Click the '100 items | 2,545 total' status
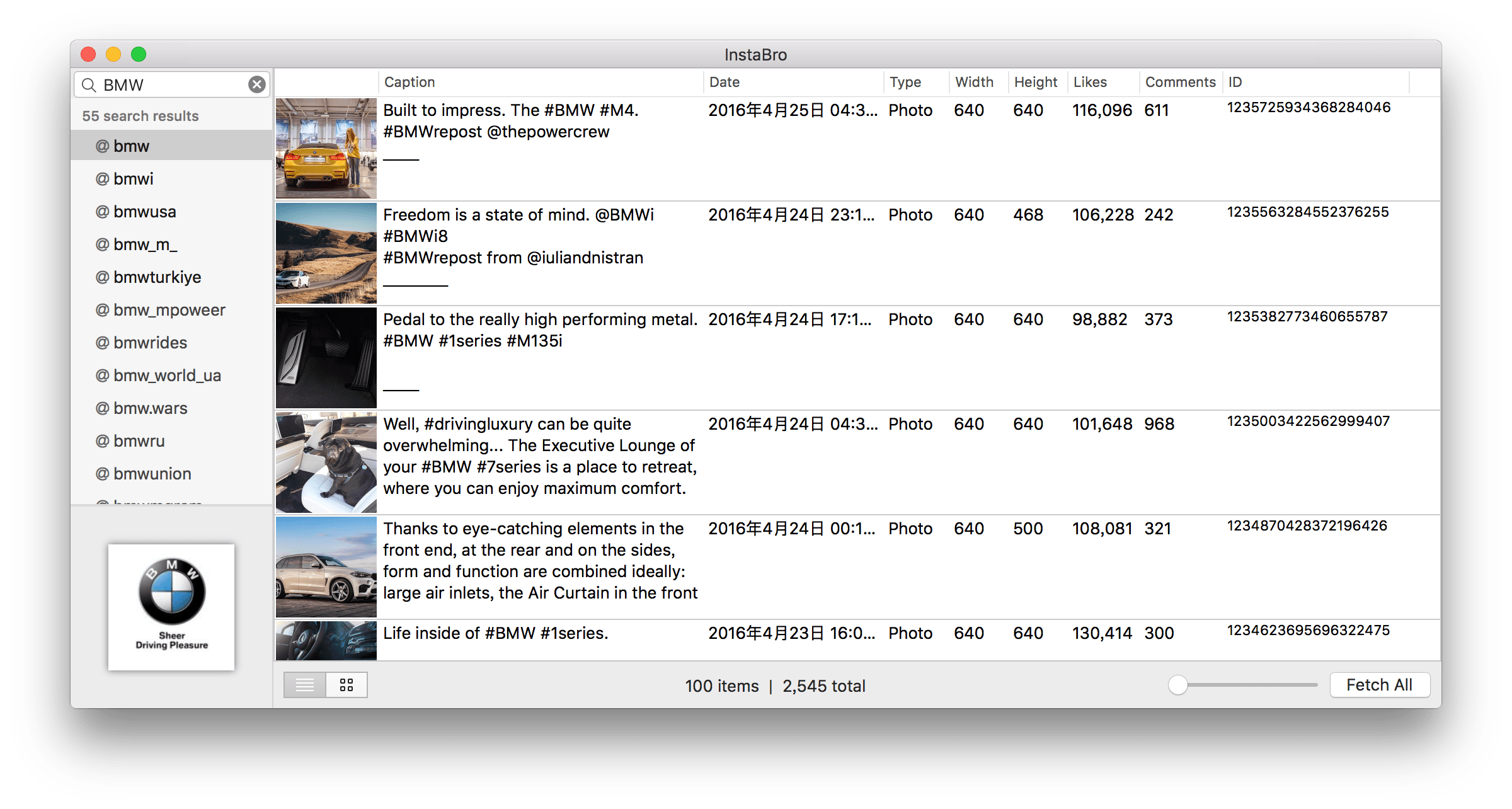Image resolution: width=1512 pixels, height=809 pixels. (x=775, y=686)
